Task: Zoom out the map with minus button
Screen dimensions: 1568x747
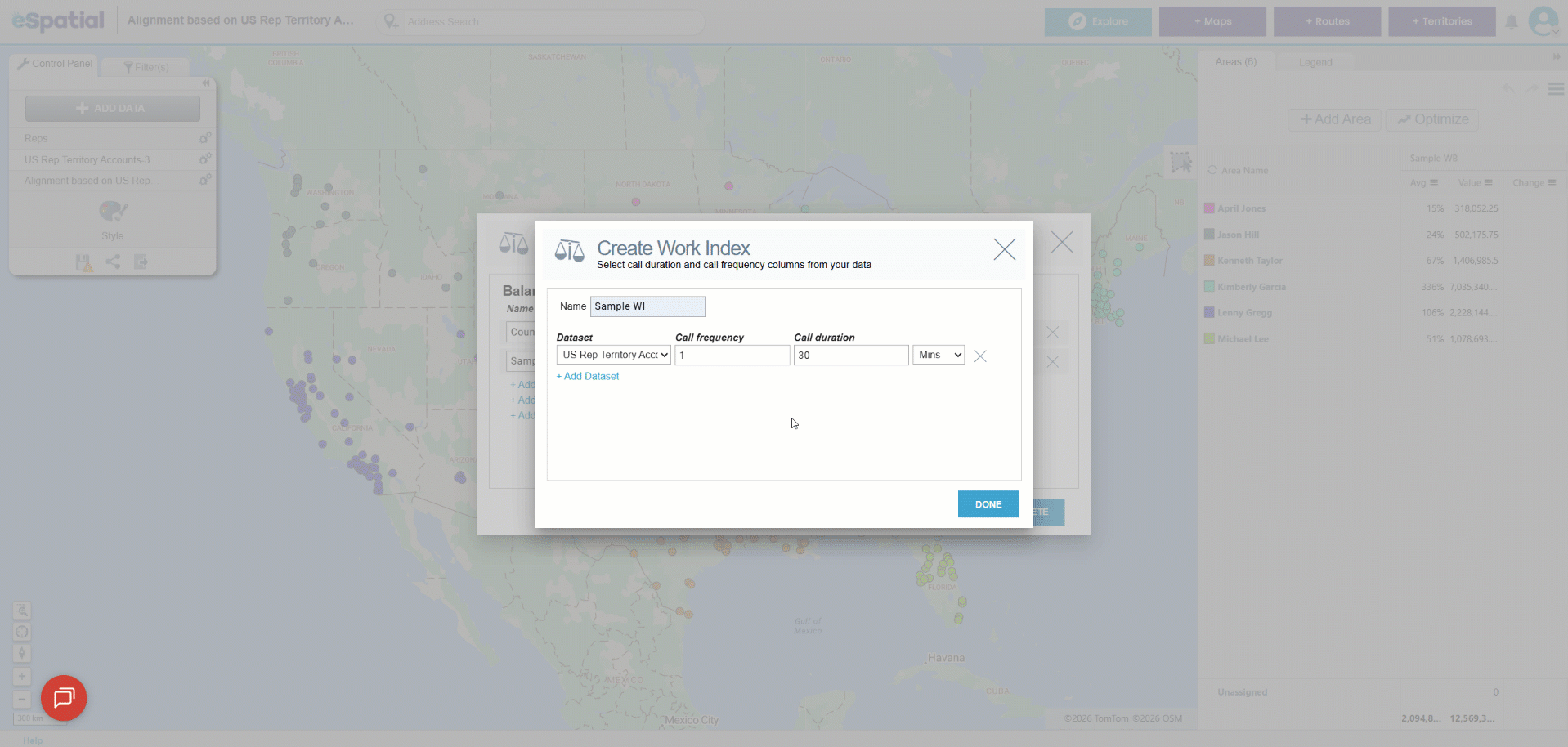Action: click(22, 699)
